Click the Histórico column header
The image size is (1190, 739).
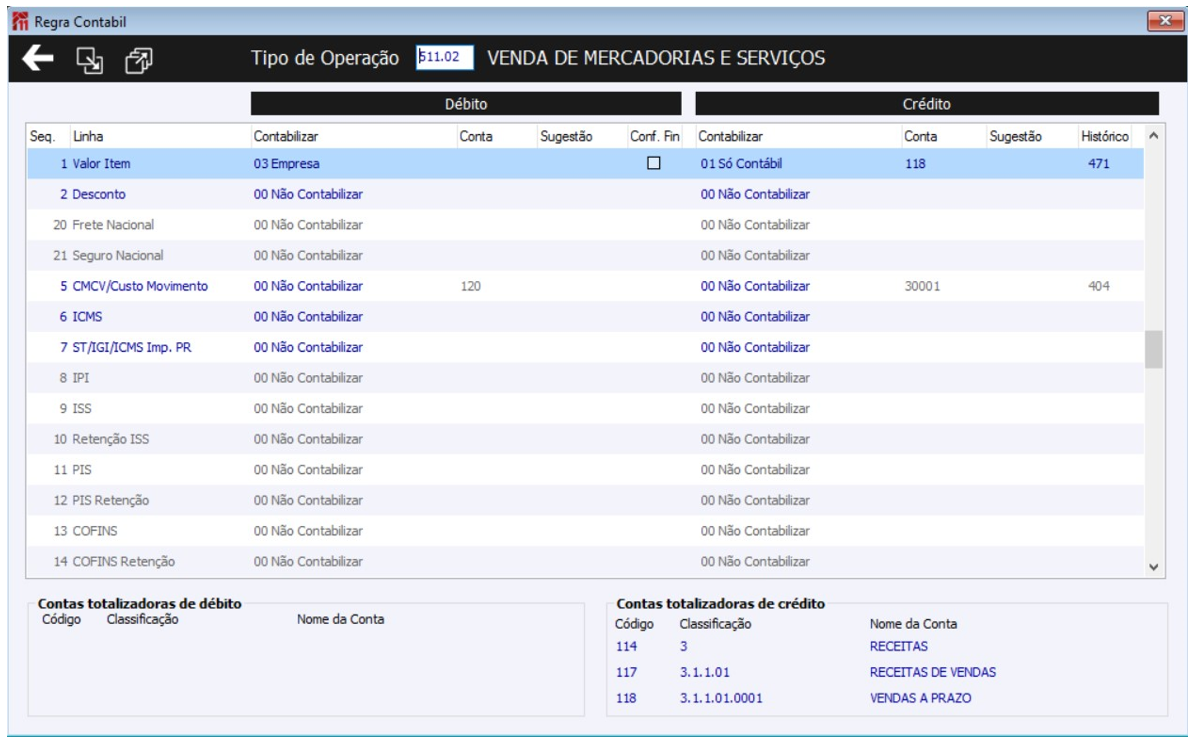1105,137
